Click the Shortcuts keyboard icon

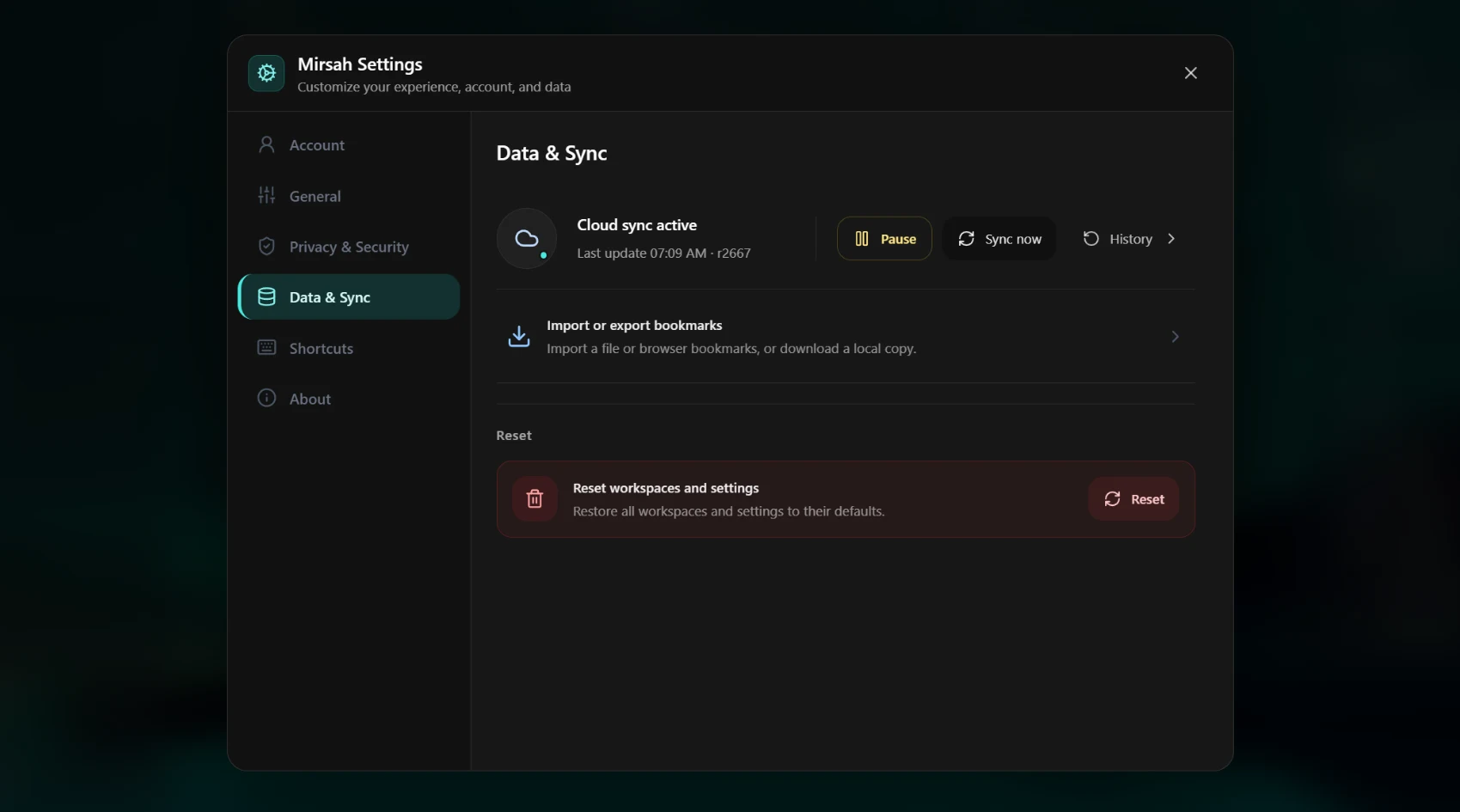(x=266, y=347)
